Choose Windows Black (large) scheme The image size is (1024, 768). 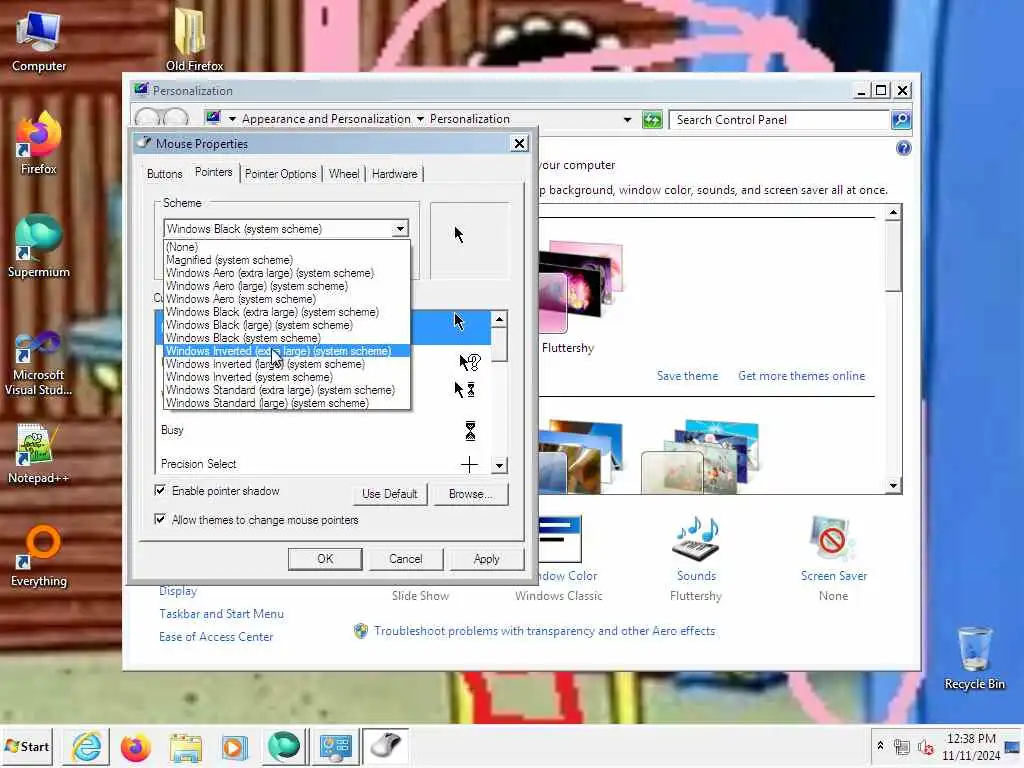tap(287, 325)
